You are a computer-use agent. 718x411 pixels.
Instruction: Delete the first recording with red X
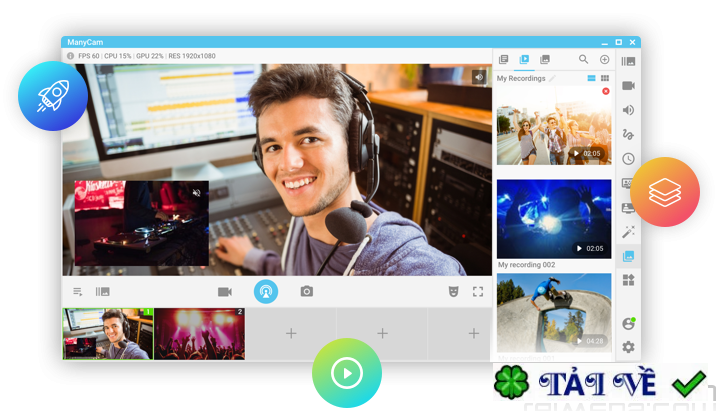click(606, 91)
